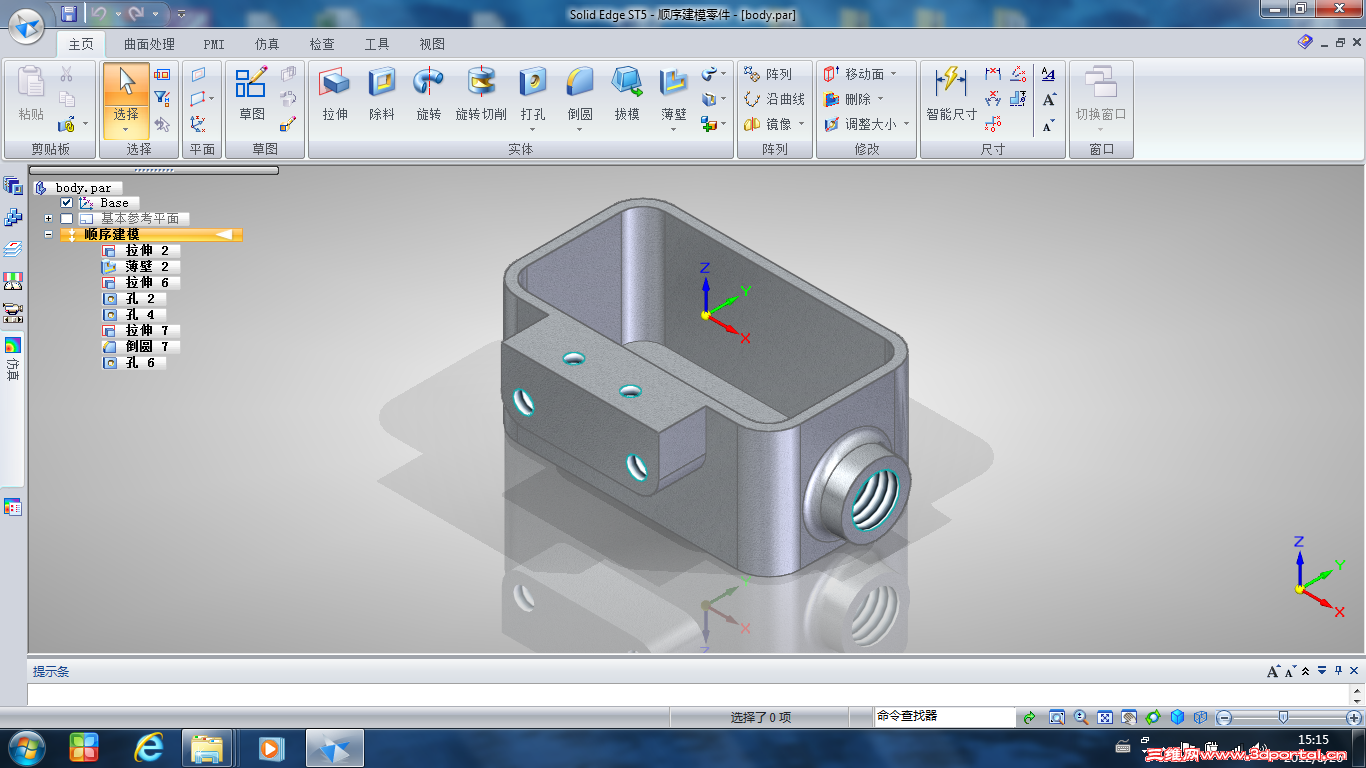Activate the 智能尺寸 (Smart Dimension) tool
This screenshot has width=1366, height=768.
coord(951,94)
